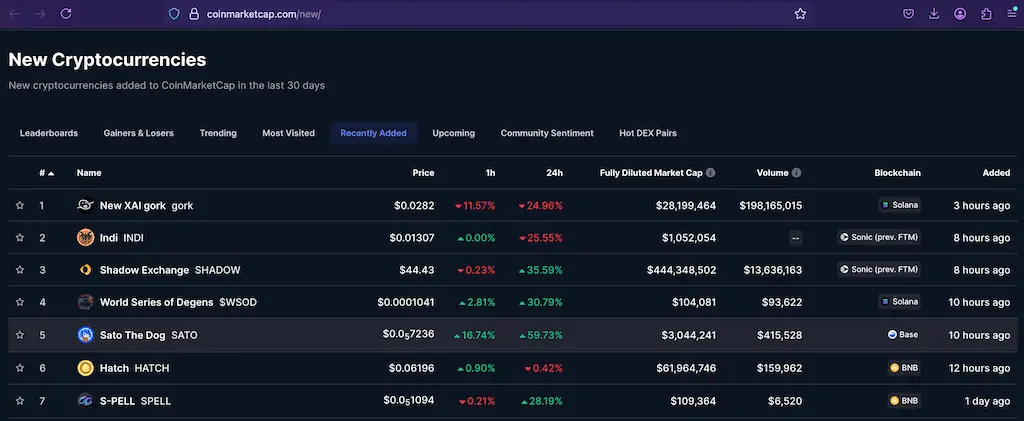Switch to Most Visited tab

(x=289, y=133)
